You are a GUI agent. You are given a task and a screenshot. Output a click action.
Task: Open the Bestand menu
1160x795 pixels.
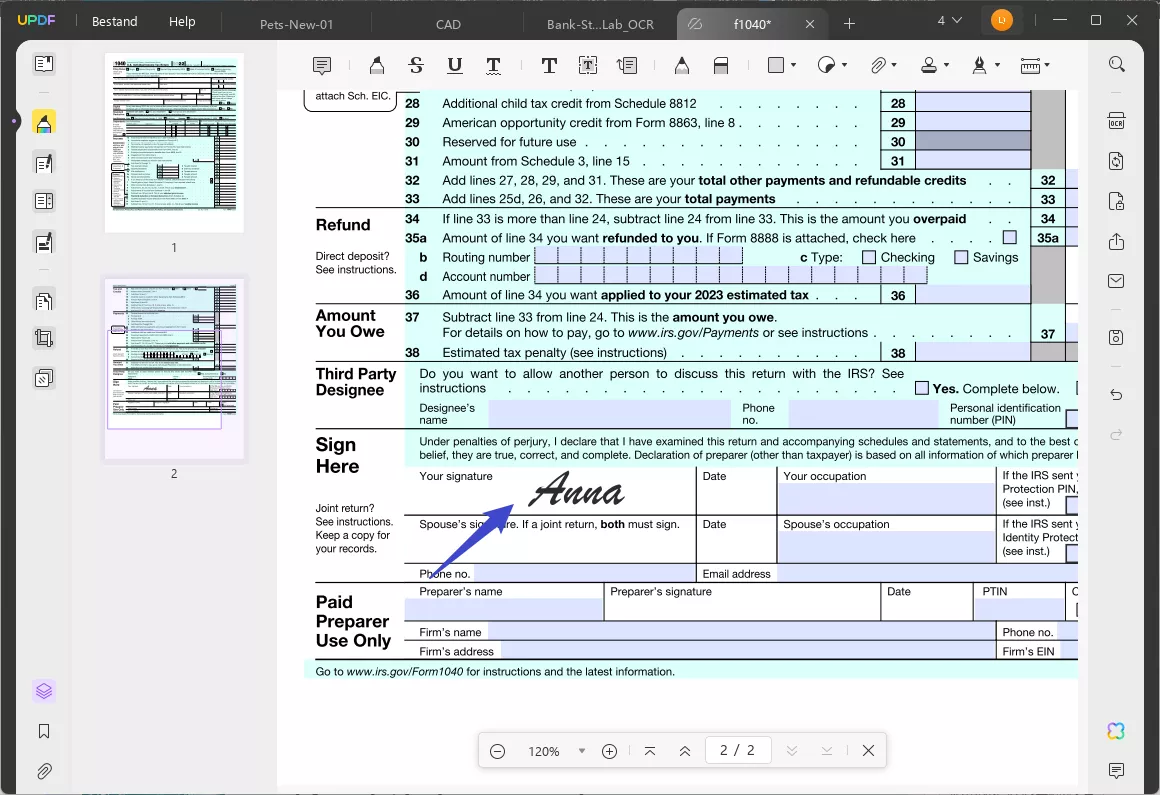coord(115,21)
